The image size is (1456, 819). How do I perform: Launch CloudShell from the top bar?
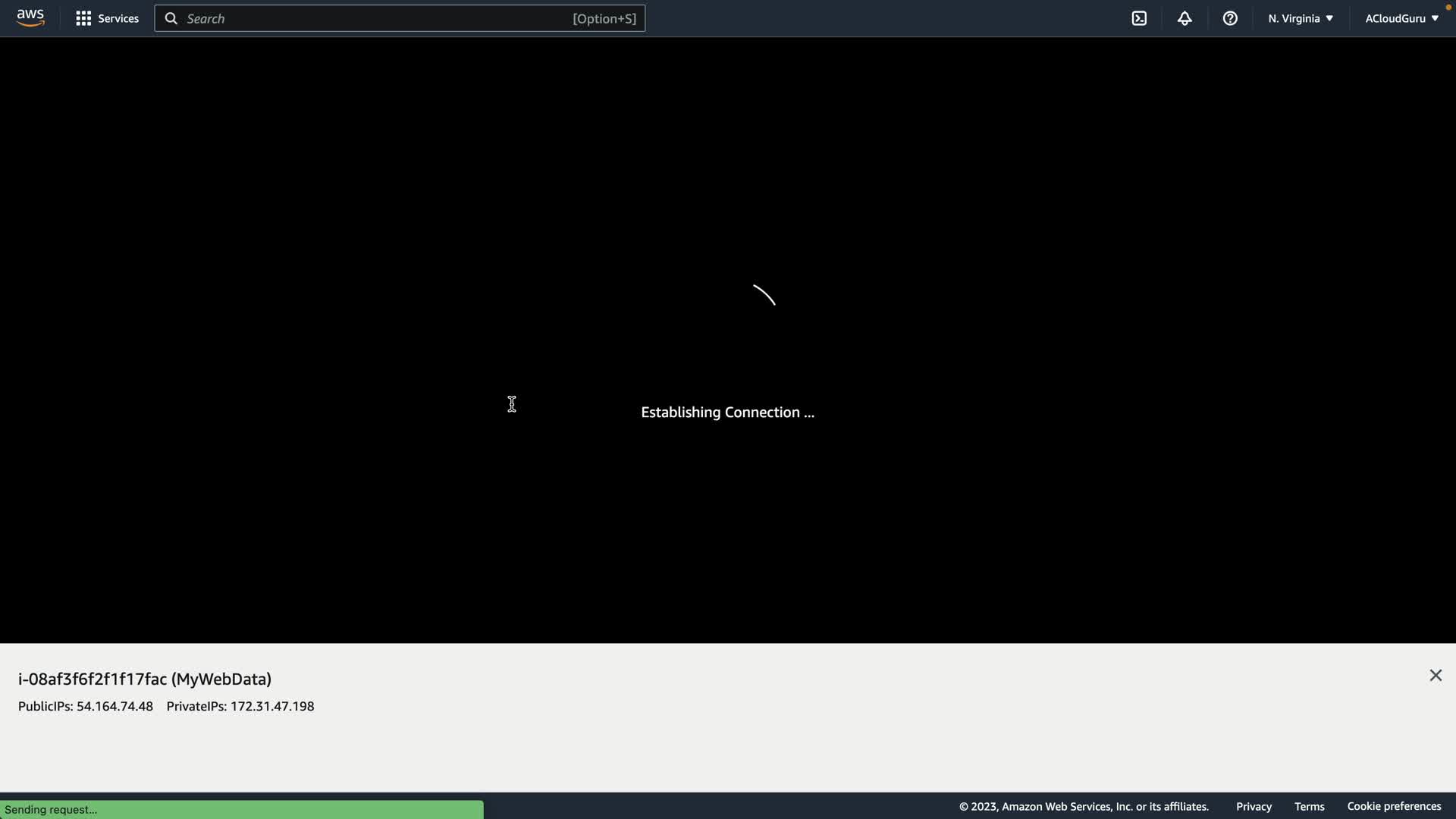coord(1139,18)
